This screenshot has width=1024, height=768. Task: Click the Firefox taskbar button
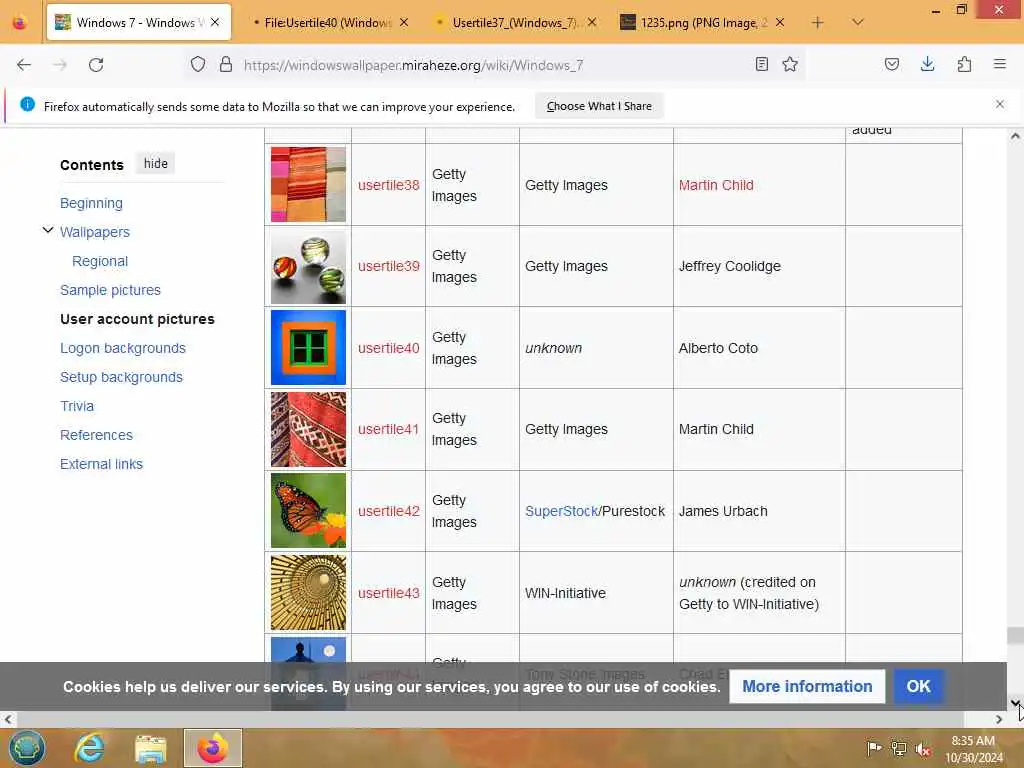tap(213, 748)
